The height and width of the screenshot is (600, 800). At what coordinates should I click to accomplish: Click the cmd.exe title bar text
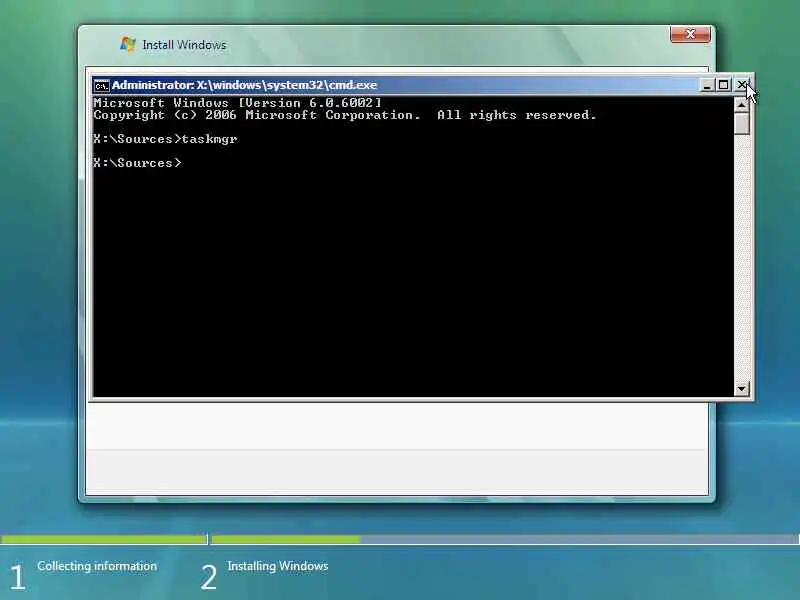click(x=244, y=85)
